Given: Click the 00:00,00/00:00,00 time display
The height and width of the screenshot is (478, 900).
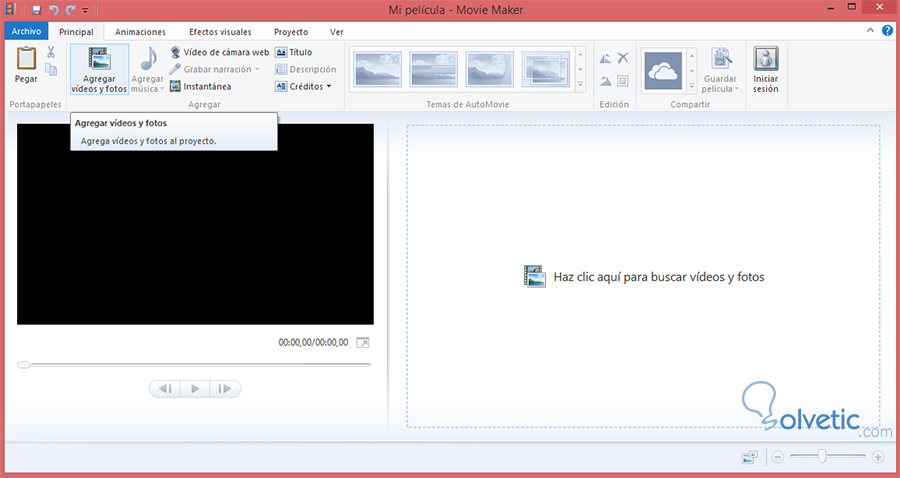Looking at the screenshot, I should coord(313,343).
